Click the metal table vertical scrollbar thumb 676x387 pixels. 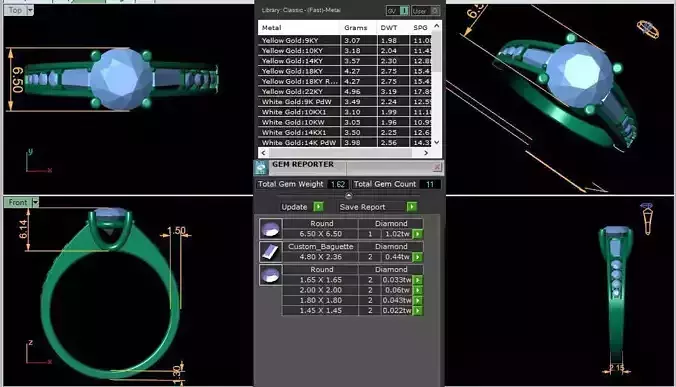click(437, 52)
